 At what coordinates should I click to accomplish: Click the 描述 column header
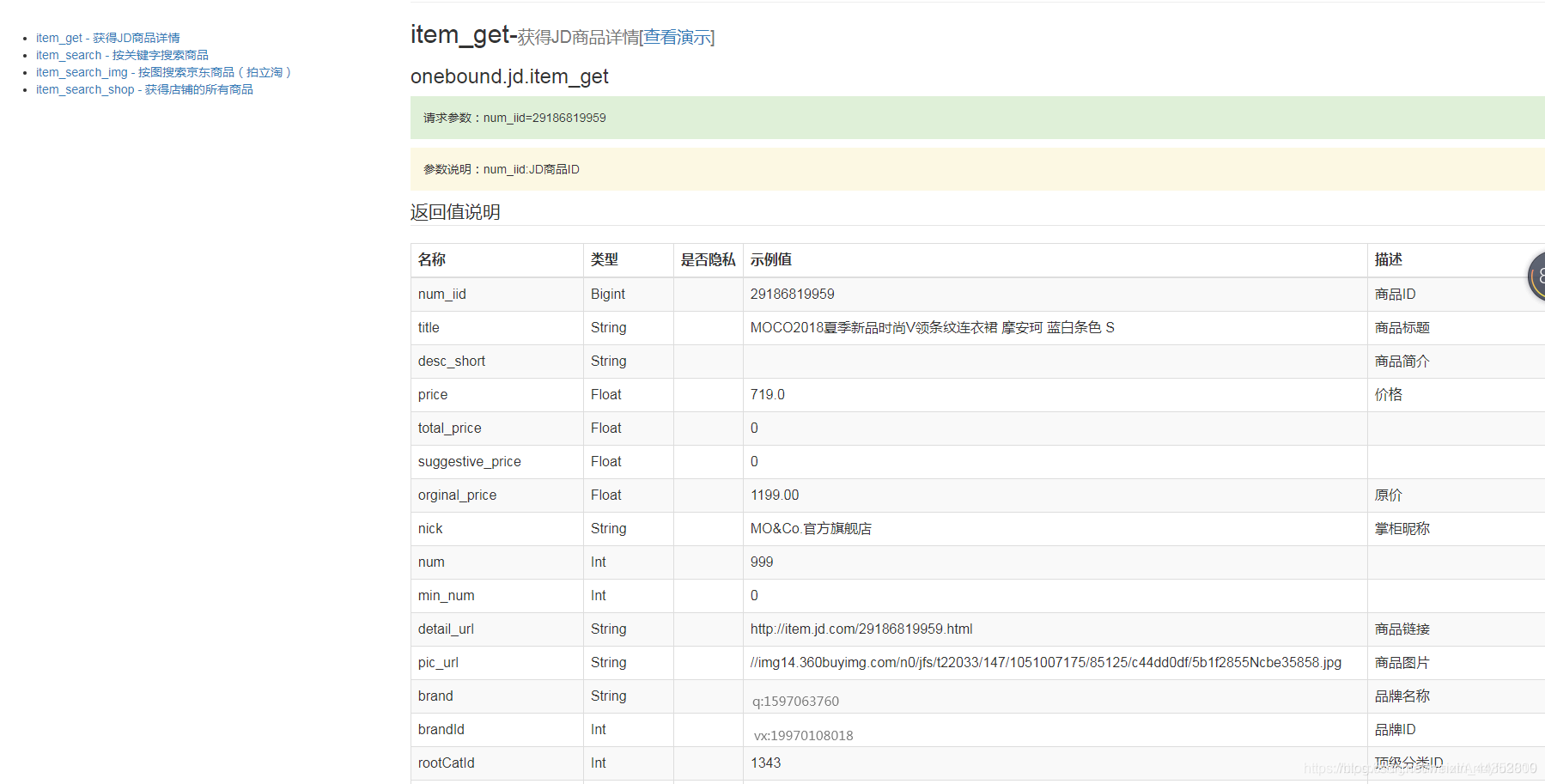click(1457, 260)
